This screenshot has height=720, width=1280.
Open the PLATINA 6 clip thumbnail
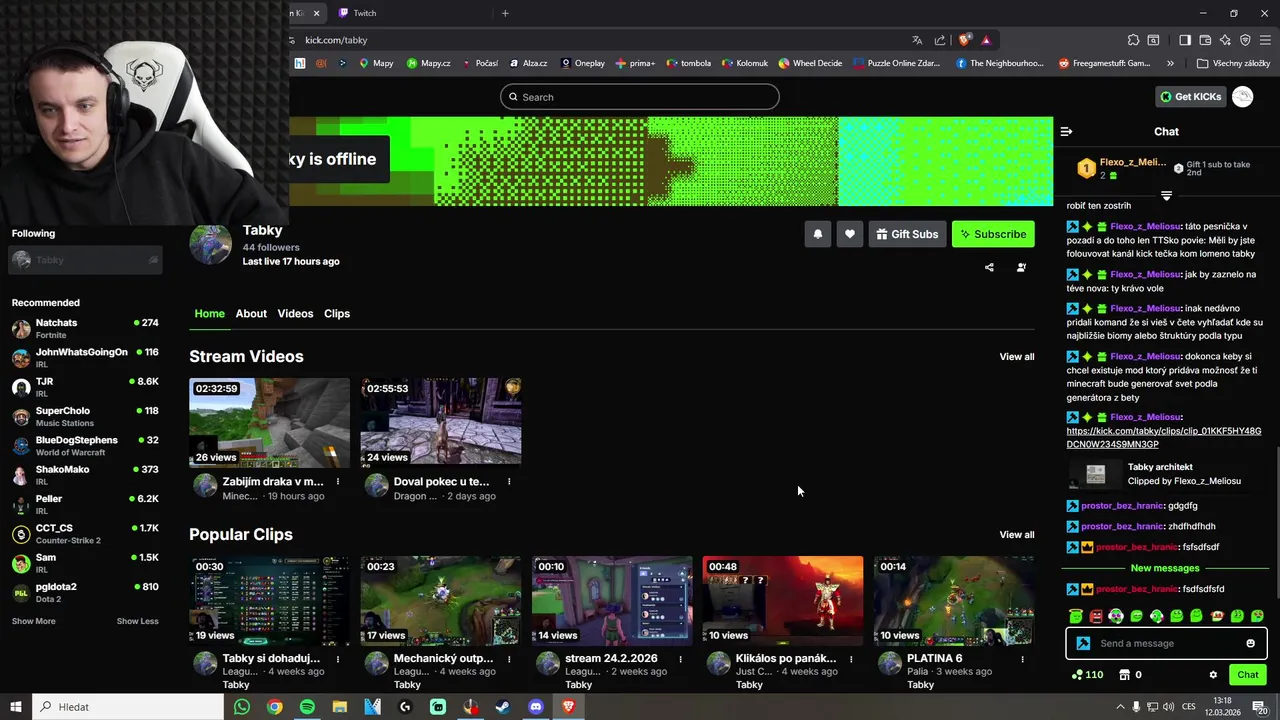coord(954,600)
